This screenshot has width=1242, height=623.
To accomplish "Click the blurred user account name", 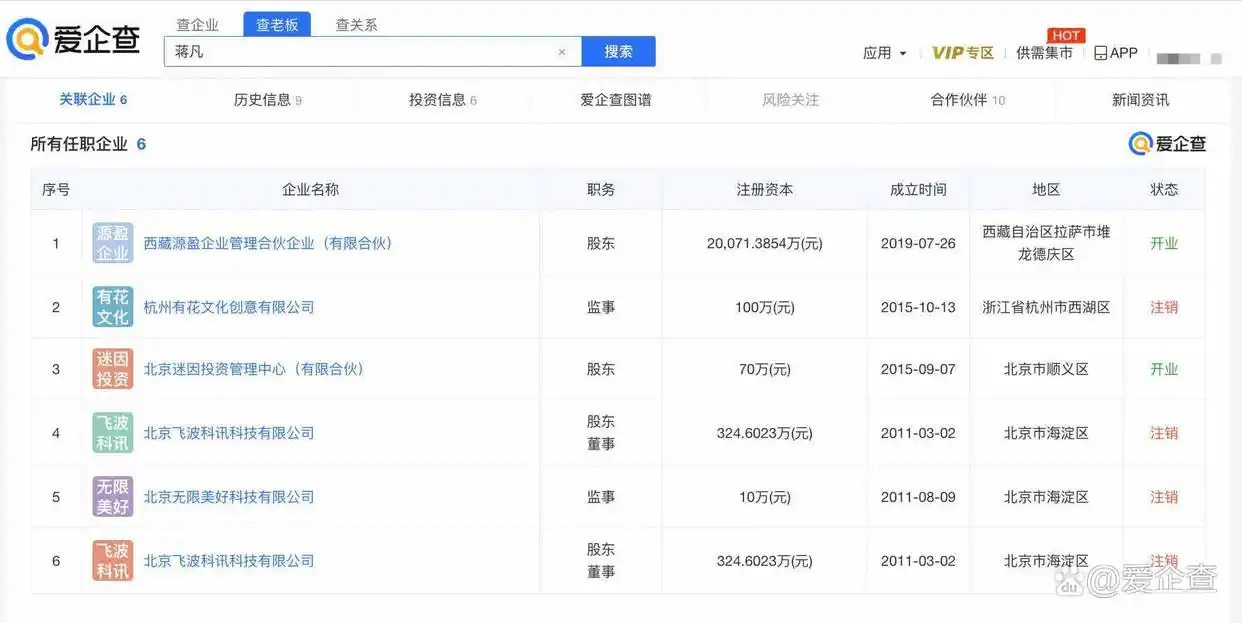I will click(1189, 58).
